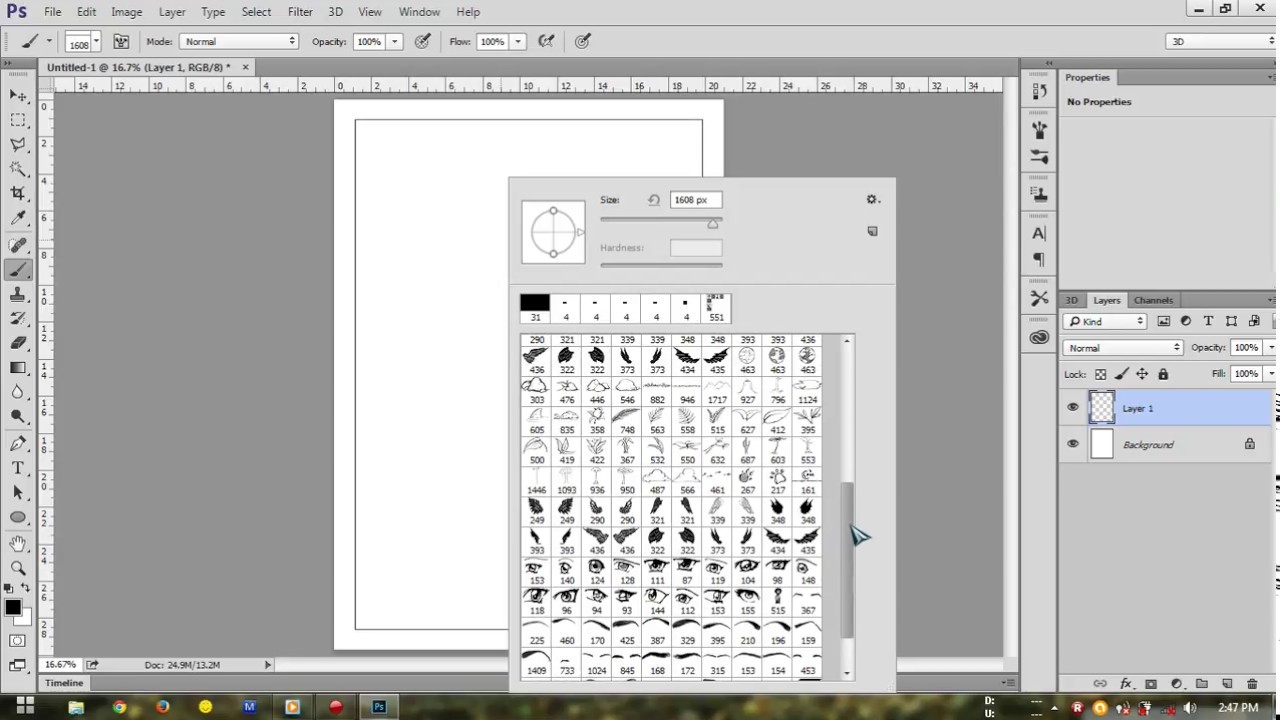Toggle pressure for size
Viewport: 1280px width, 720px height.
coord(583,41)
